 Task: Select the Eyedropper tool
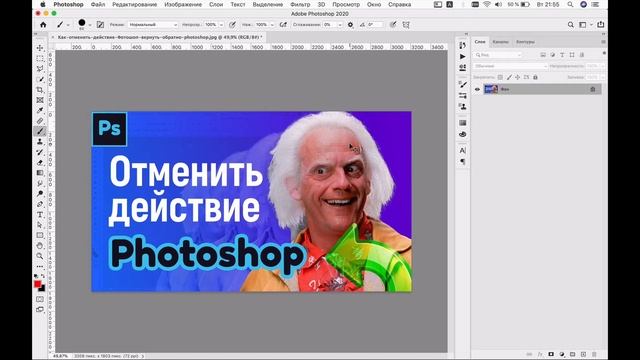click(x=40, y=110)
